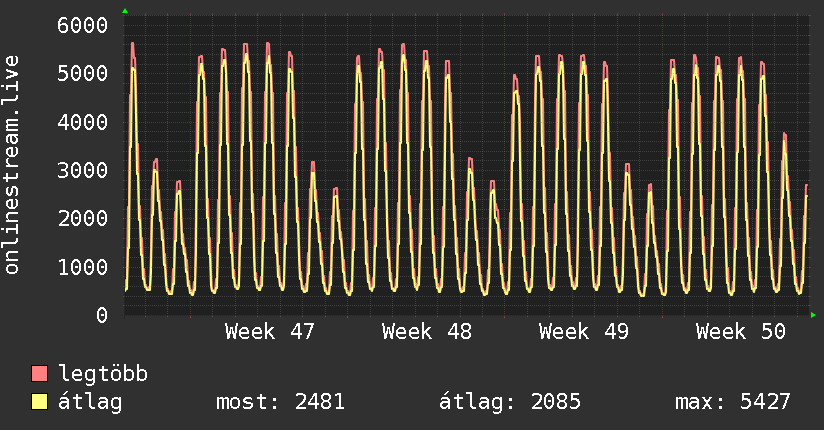The image size is (824, 430).
Task: Click the green arrow at x-axis right end
Action: tap(813, 315)
